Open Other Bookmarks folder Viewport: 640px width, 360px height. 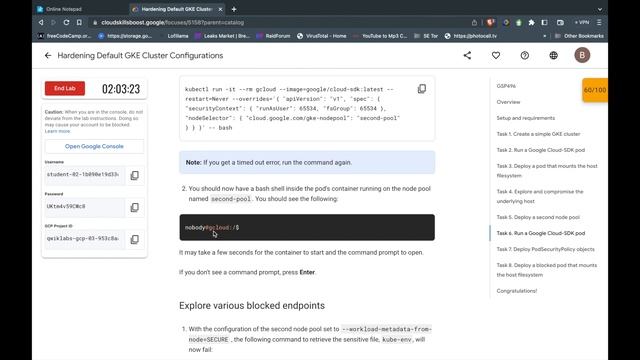[579, 36]
